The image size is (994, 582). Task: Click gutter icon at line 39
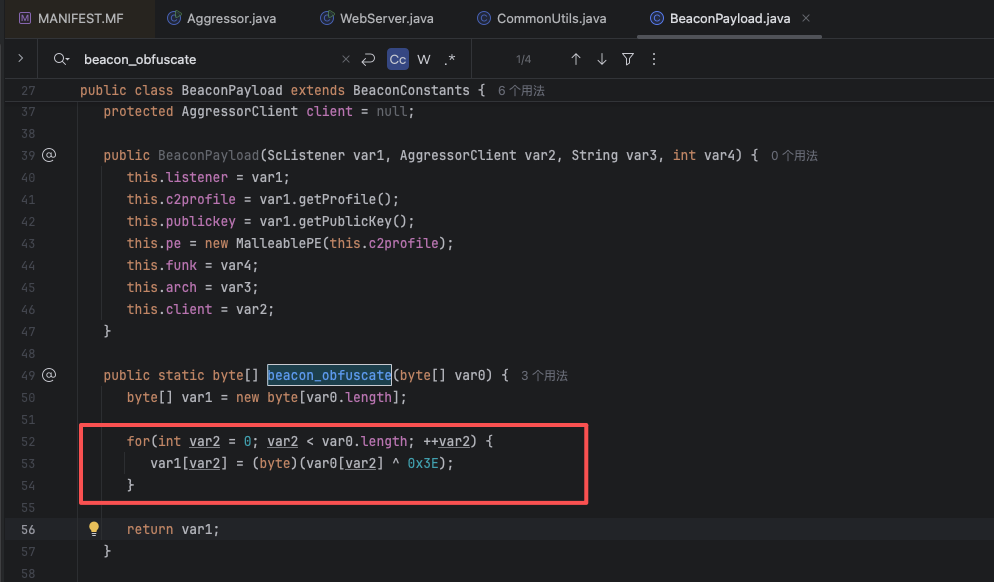(x=49, y=155)
